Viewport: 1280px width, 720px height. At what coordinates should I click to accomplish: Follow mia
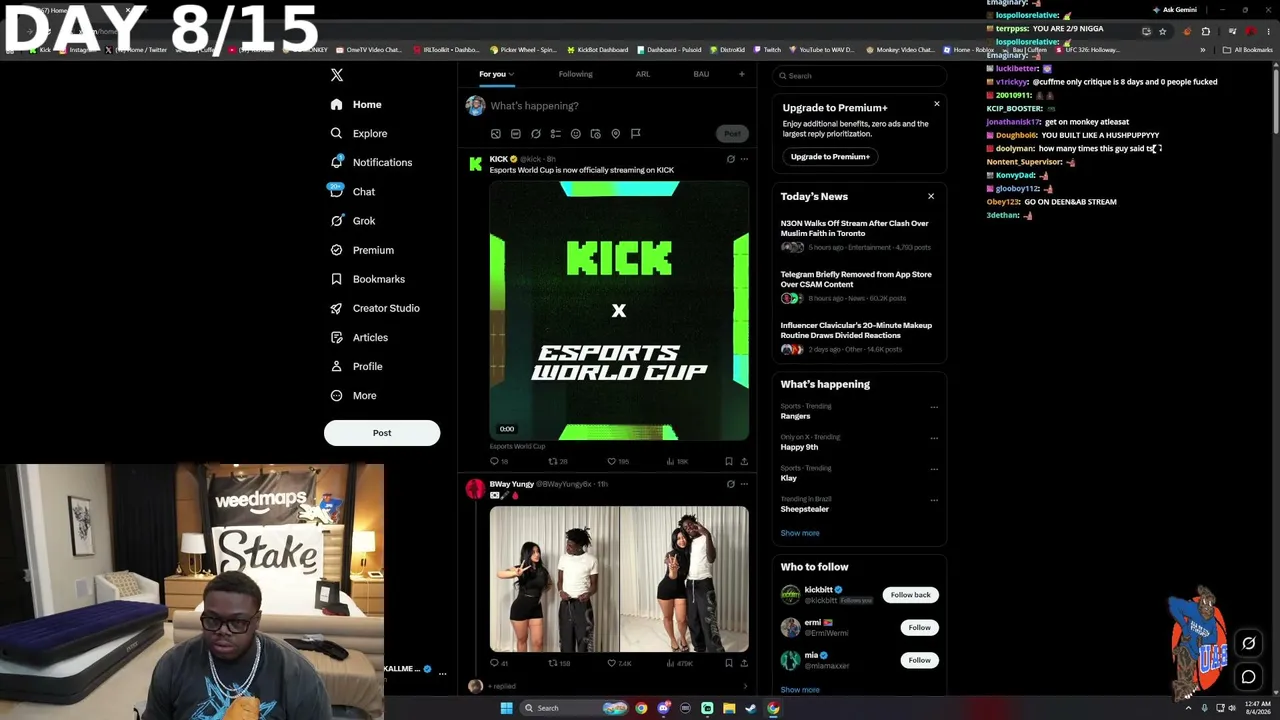pos(919,660)
